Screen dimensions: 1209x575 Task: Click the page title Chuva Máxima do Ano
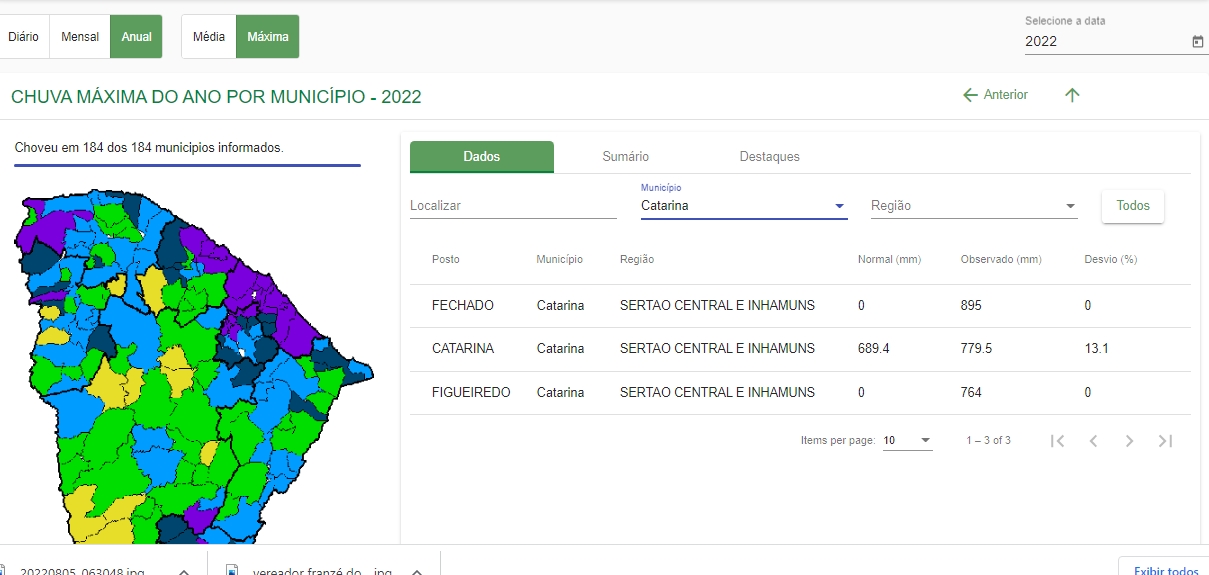pyautogui.click(x=216, y=97)
